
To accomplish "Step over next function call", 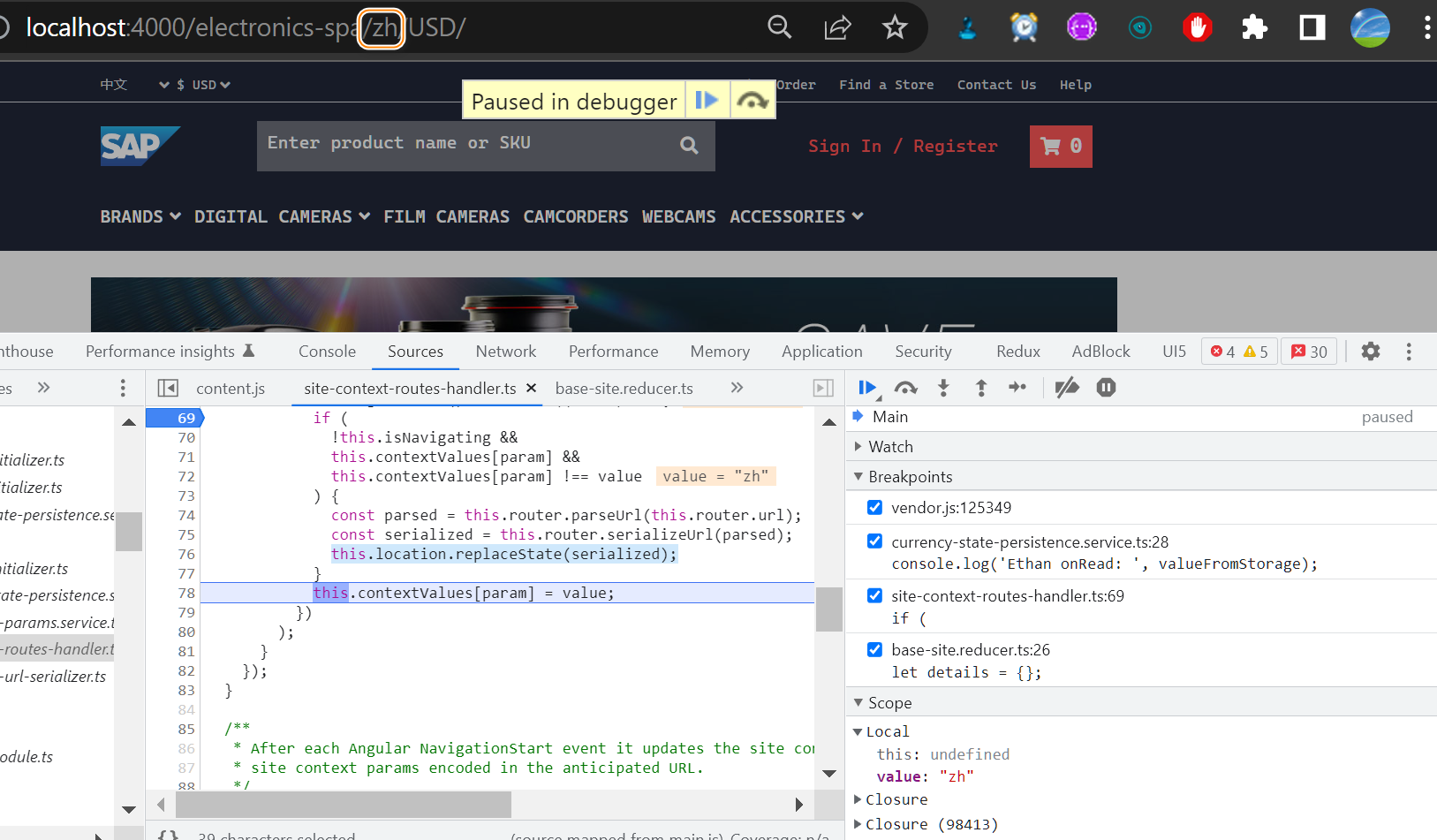I will point(906,388).
